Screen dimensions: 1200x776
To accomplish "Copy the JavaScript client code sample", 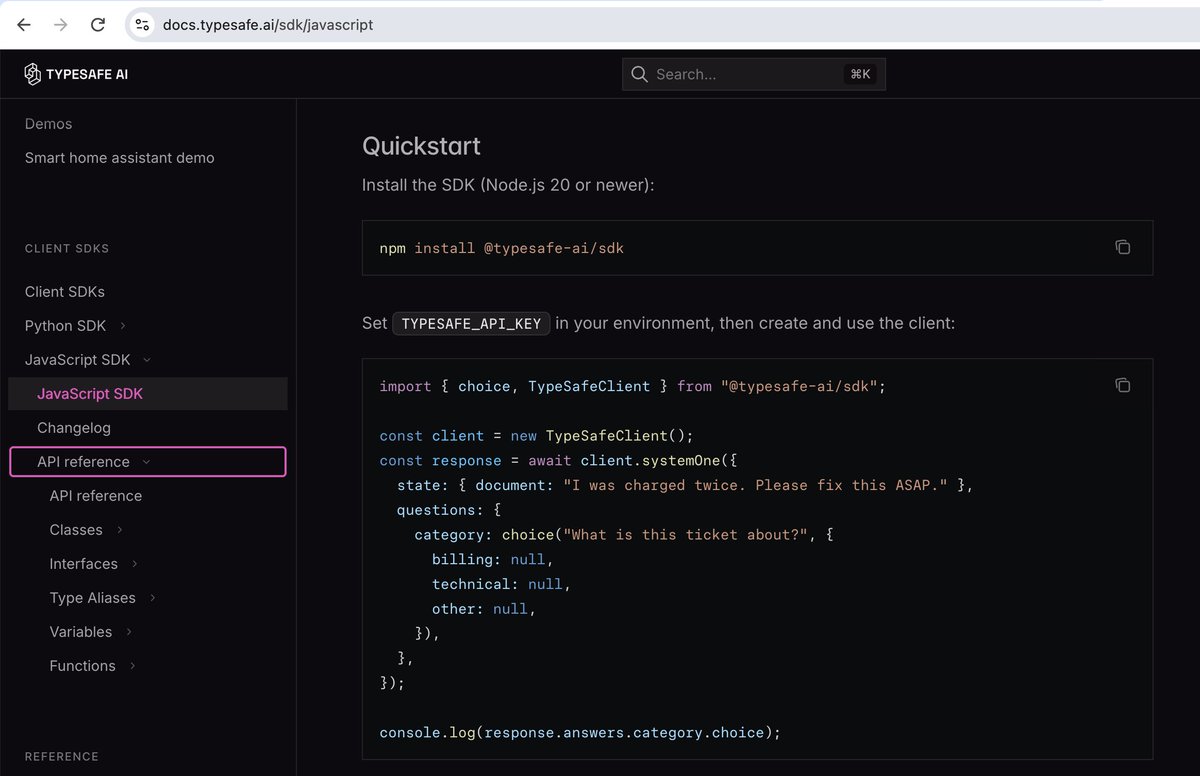I will [1123, 385].
